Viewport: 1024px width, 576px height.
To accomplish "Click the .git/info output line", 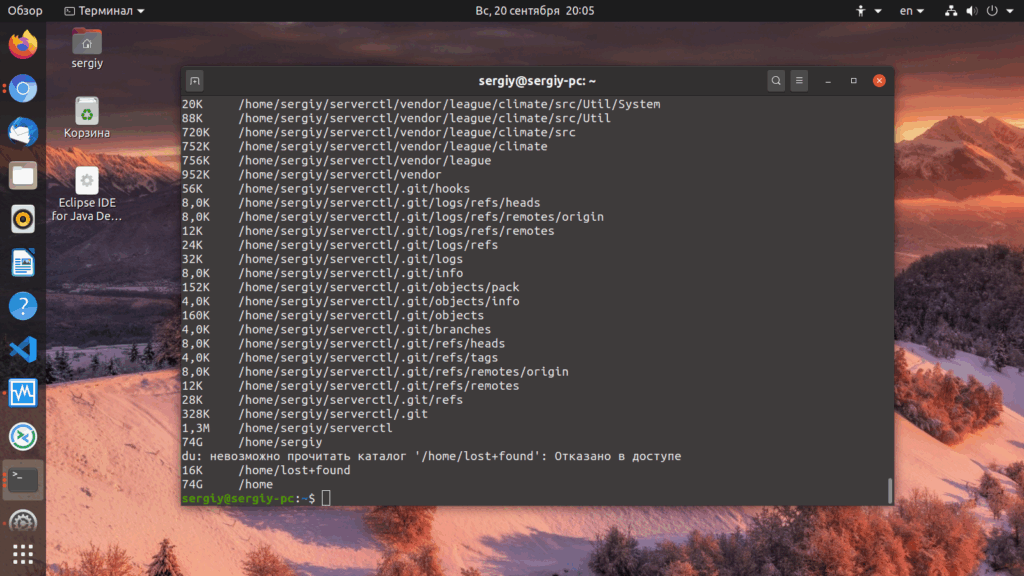I will point(322,273).
